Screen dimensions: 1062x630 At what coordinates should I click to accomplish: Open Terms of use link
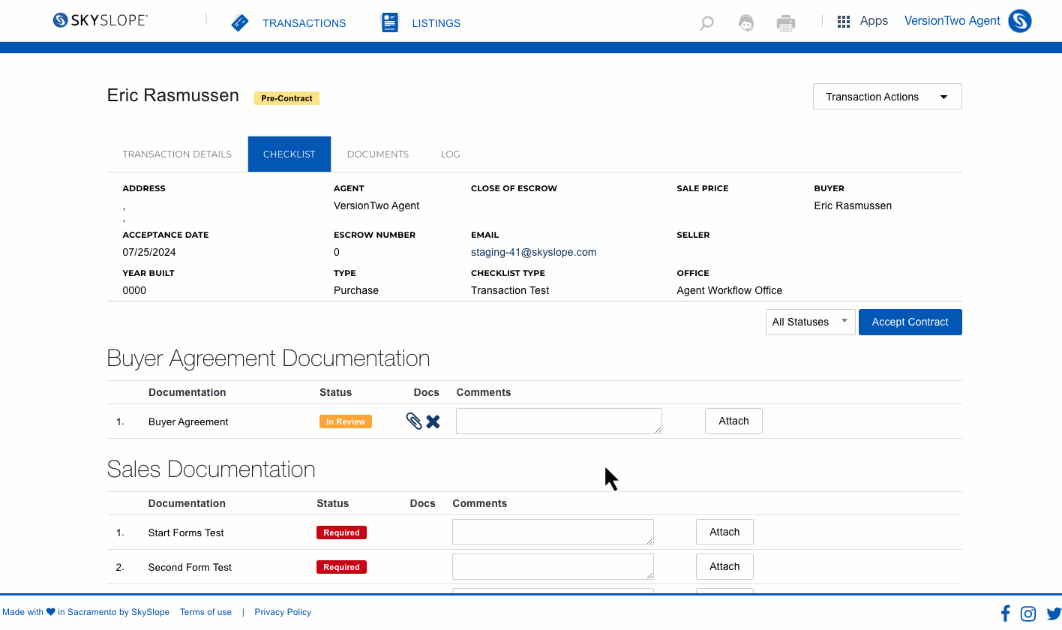point(205,612)
